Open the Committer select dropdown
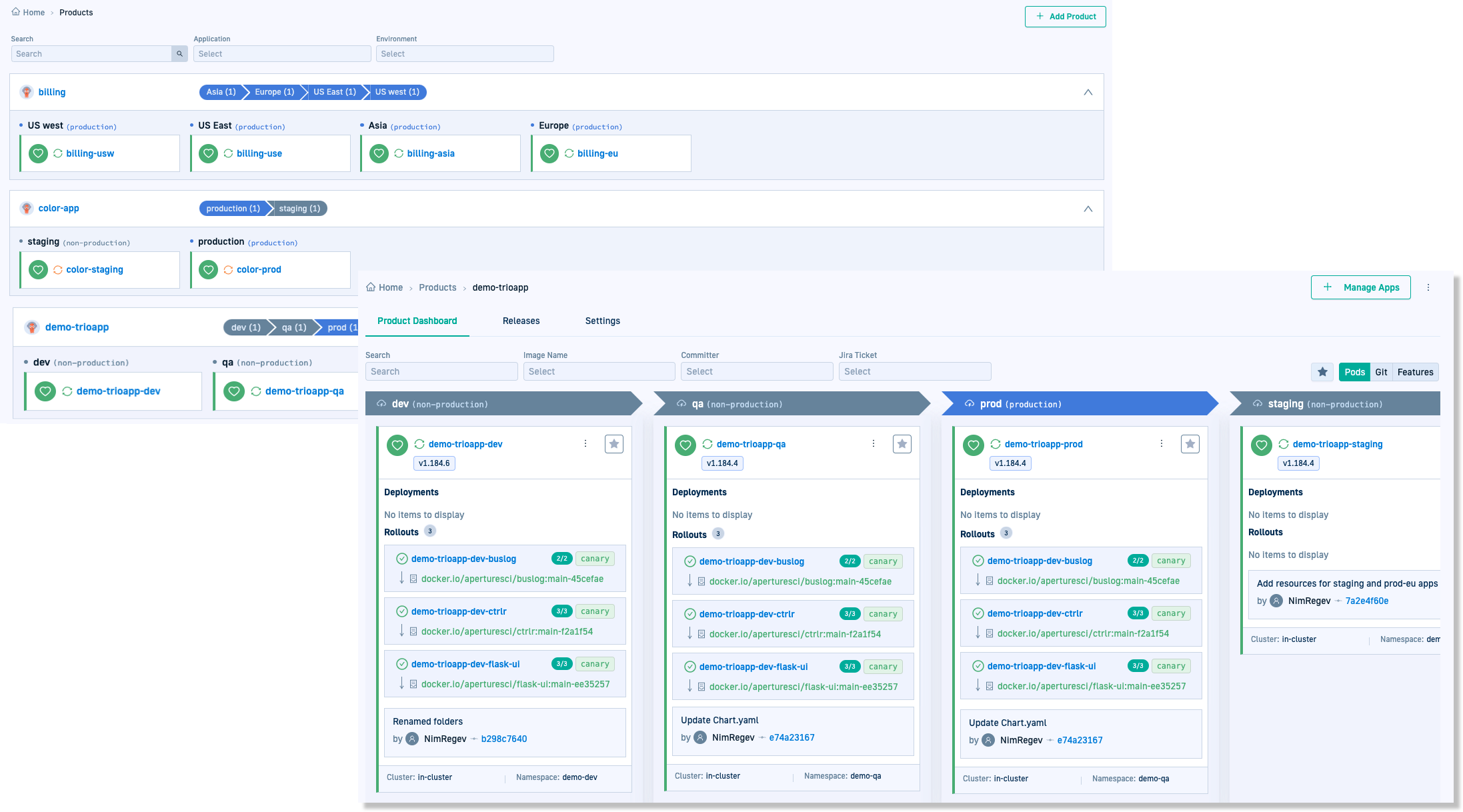The image size is (1463, 812). click(756, 371)
